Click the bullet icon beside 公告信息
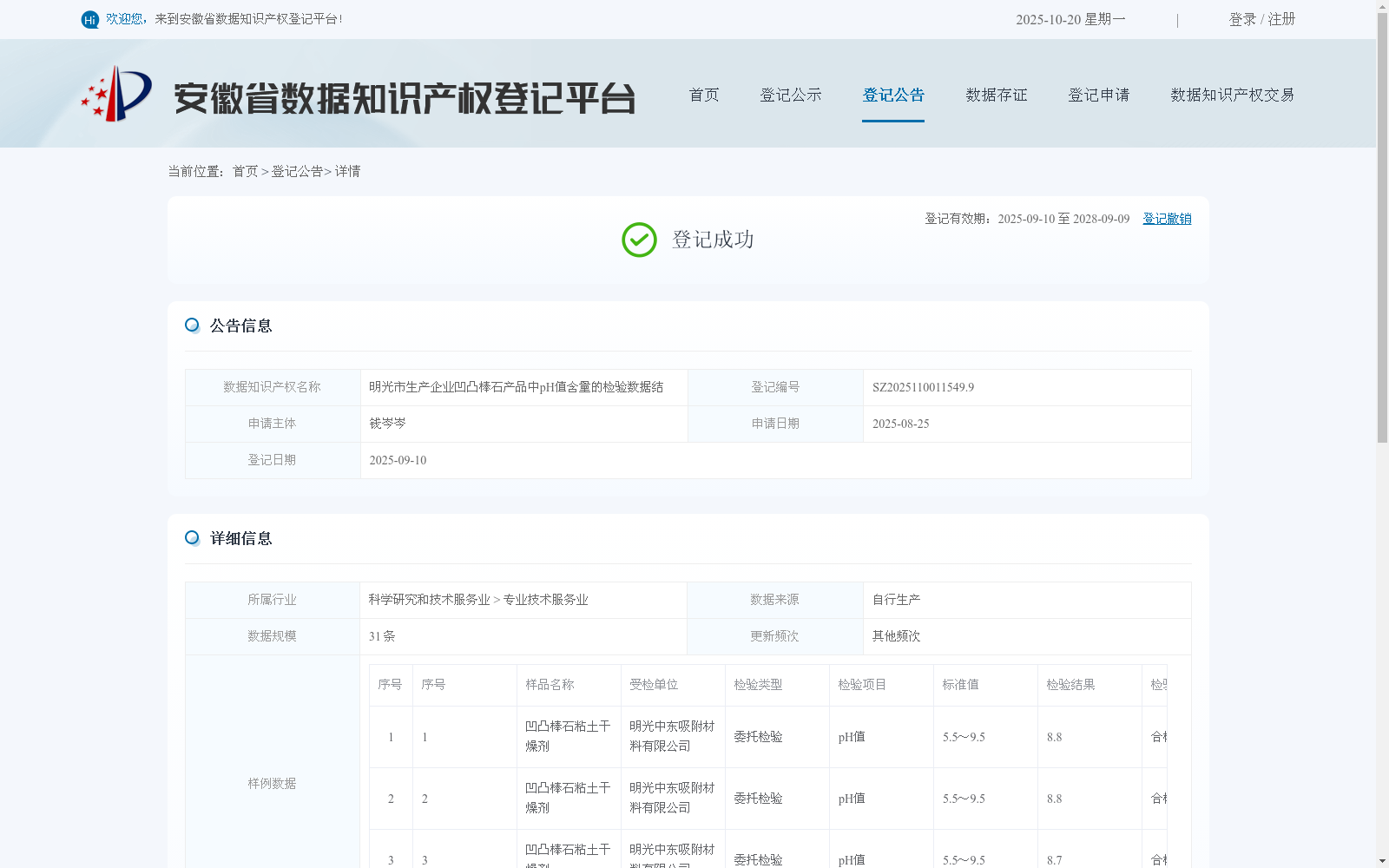This screenshot has width=1389, height=868. [x=193, y=325]
